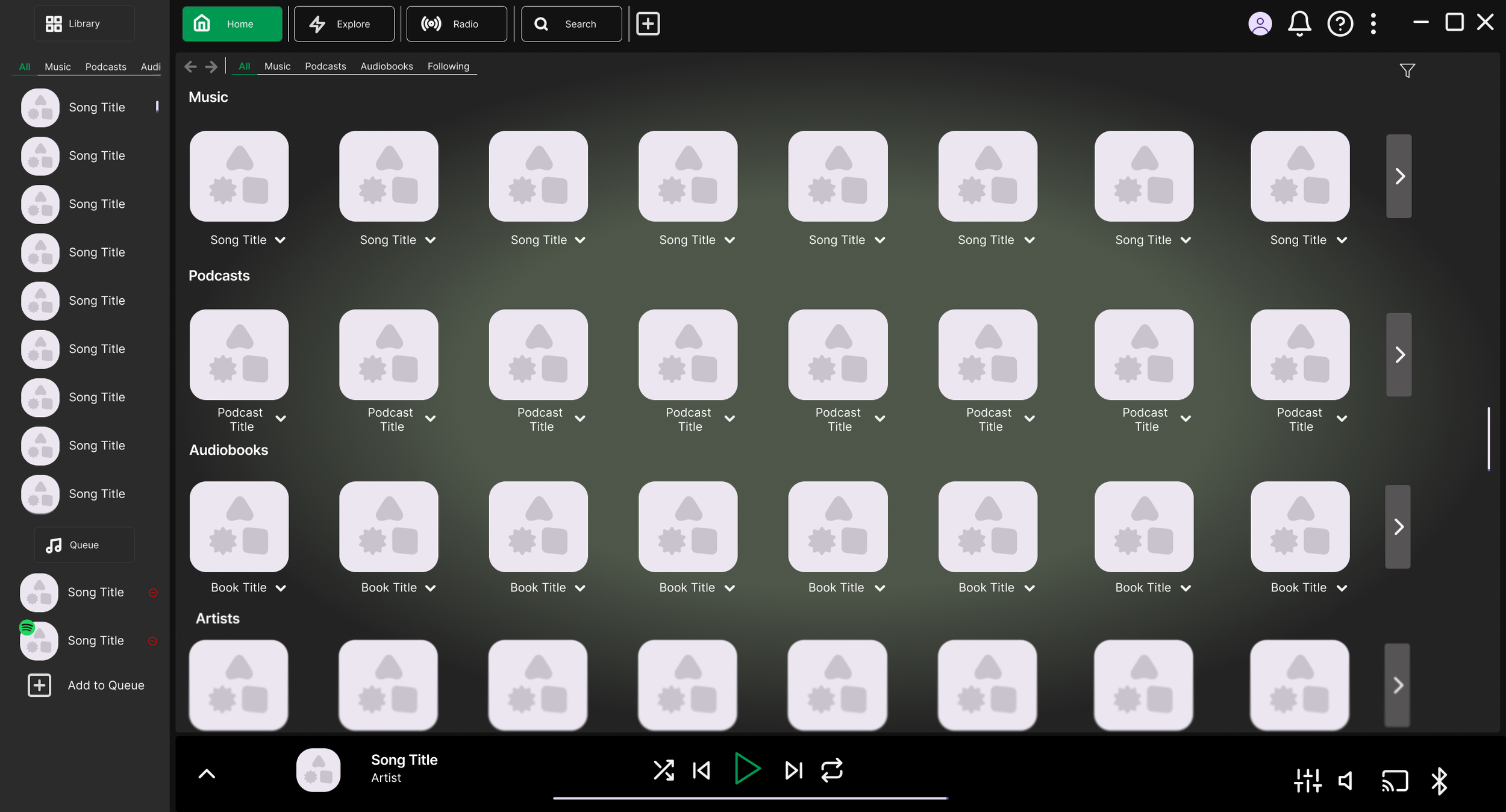1506x812 pixels.
Task: Open the Explore page
Action: click(x=344, y=24)
